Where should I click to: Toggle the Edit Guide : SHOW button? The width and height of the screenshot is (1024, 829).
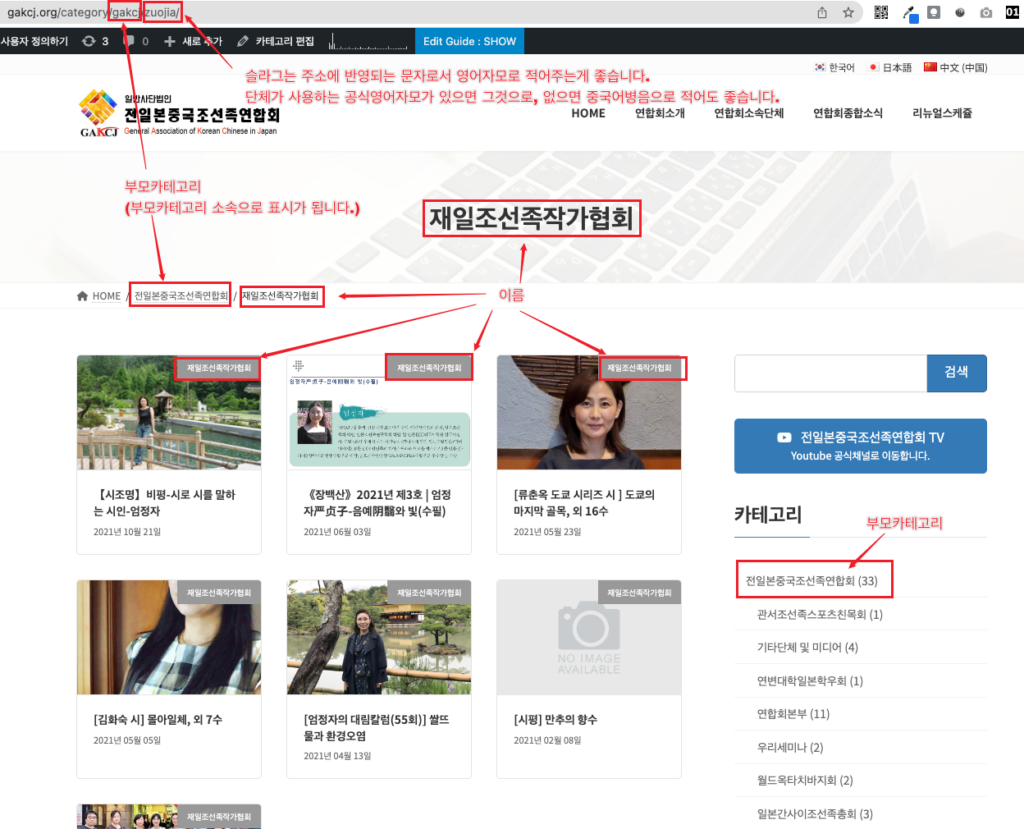469,41
